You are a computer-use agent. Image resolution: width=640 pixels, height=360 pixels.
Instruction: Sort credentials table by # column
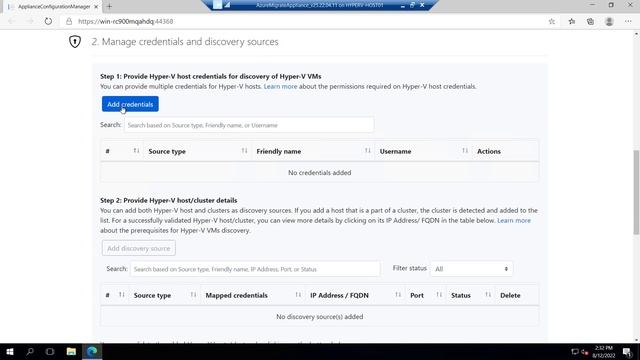tap(136, 151)
